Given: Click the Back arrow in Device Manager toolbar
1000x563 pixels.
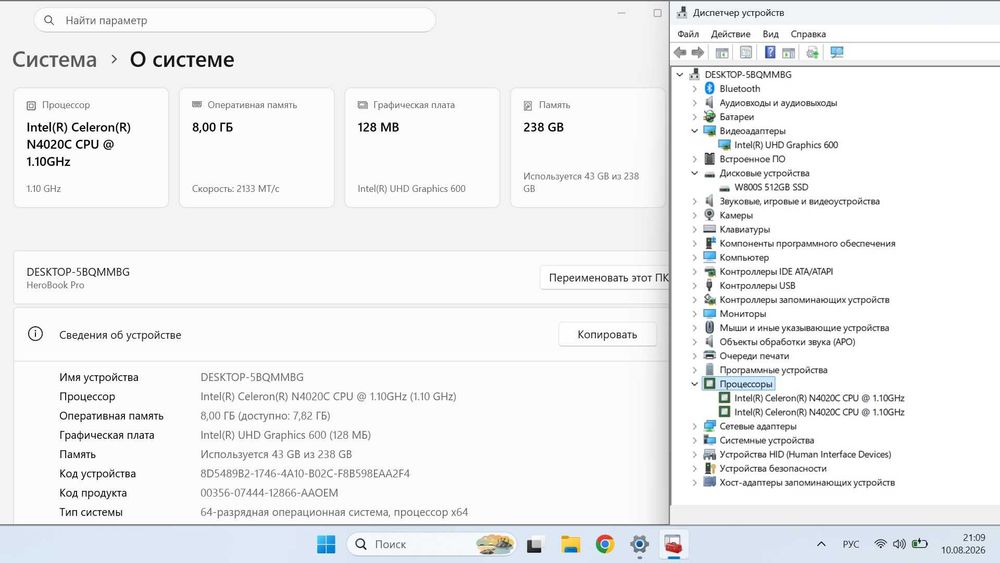Looking at the screenshot, I should [680, 52].
